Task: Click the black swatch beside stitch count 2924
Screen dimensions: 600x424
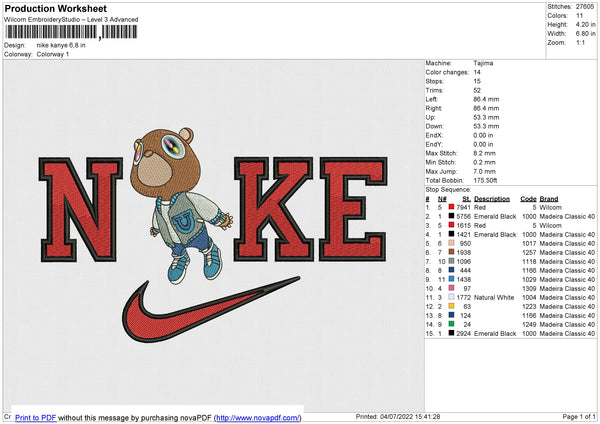Action: (x=452, y=333)
